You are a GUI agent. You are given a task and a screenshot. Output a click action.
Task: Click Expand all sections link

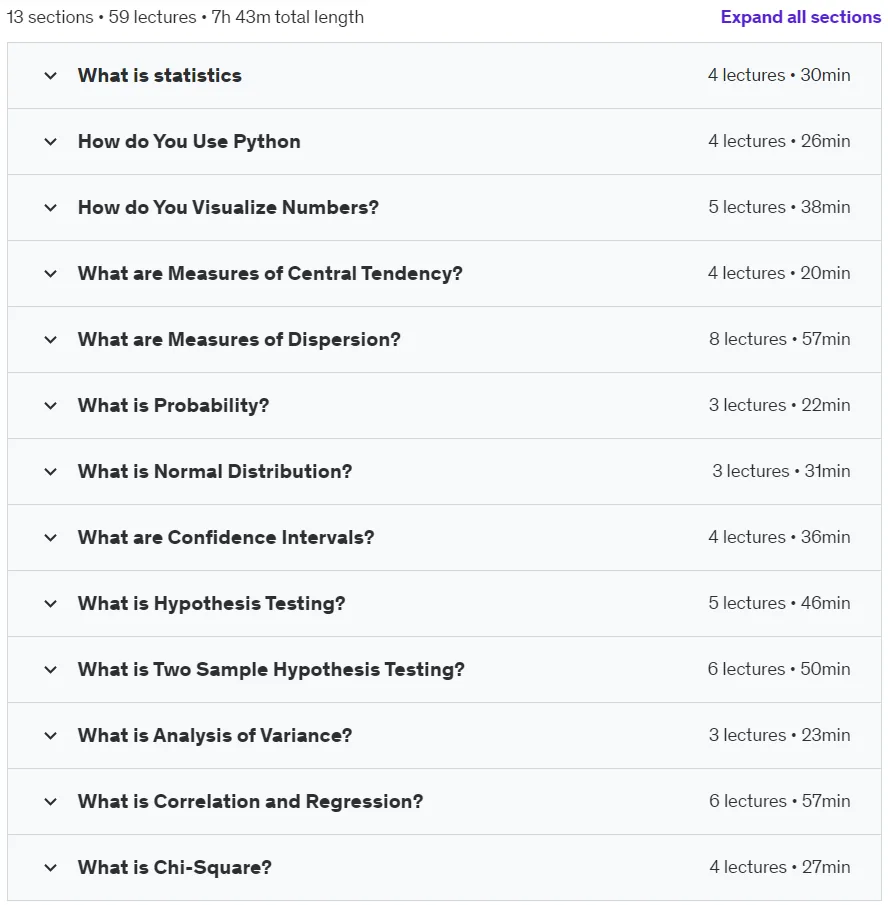[x=800, y=17]
